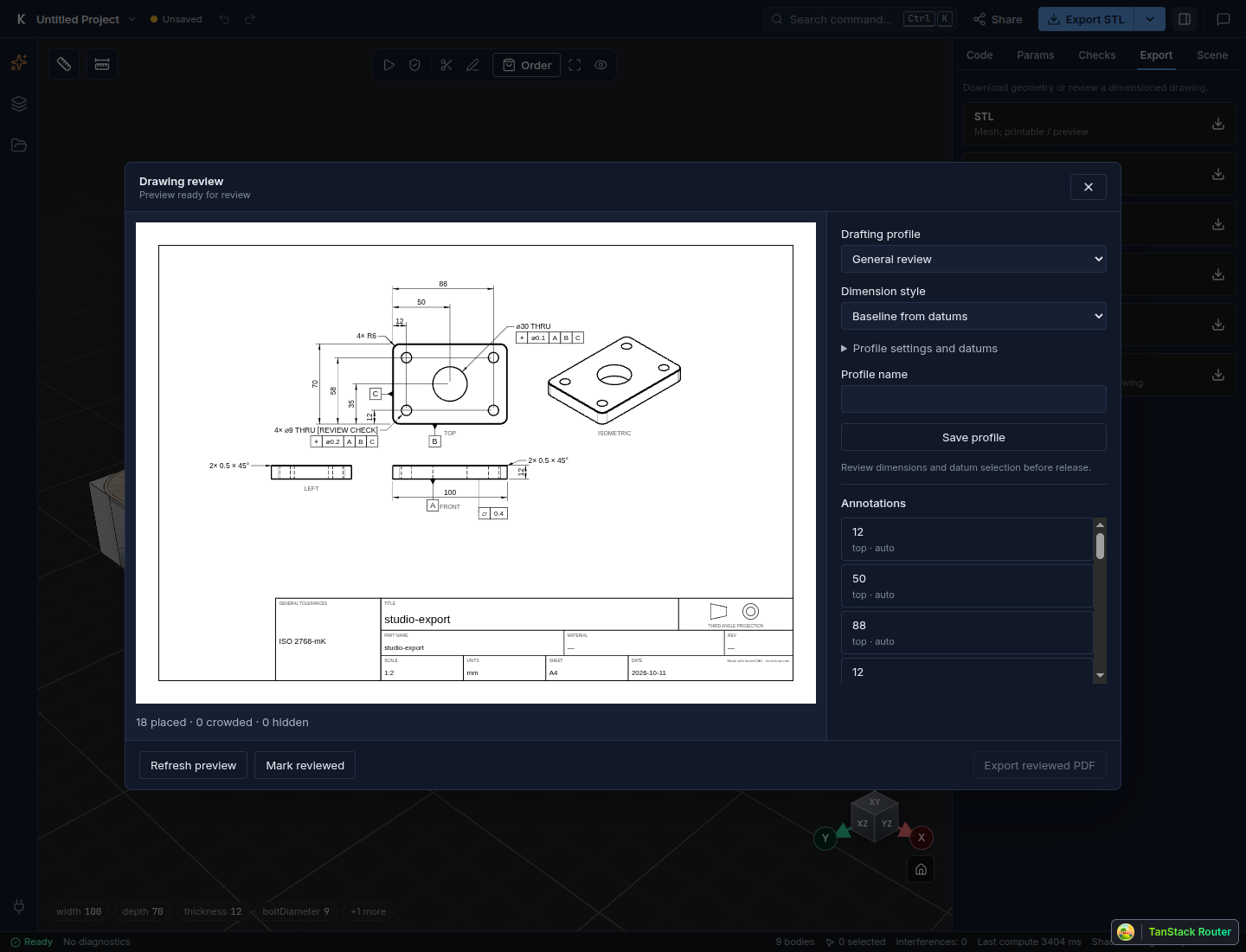Click the Mark reviewed button
Image resolution: width=1246 pixels, height=952 pixels.
coord(305,765)
